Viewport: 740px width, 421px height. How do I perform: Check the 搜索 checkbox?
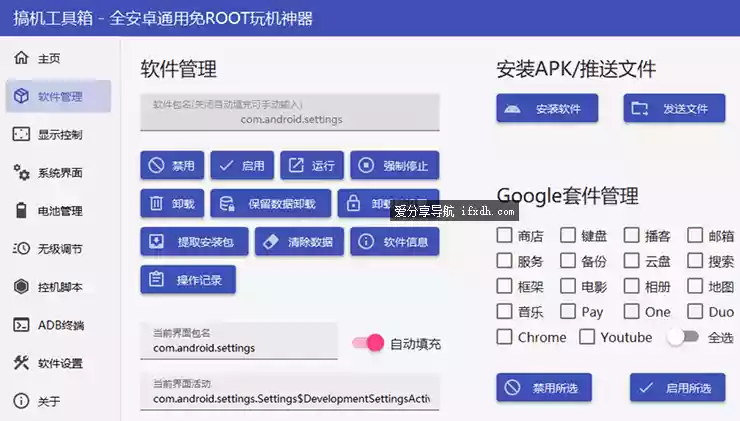(695, 261)
